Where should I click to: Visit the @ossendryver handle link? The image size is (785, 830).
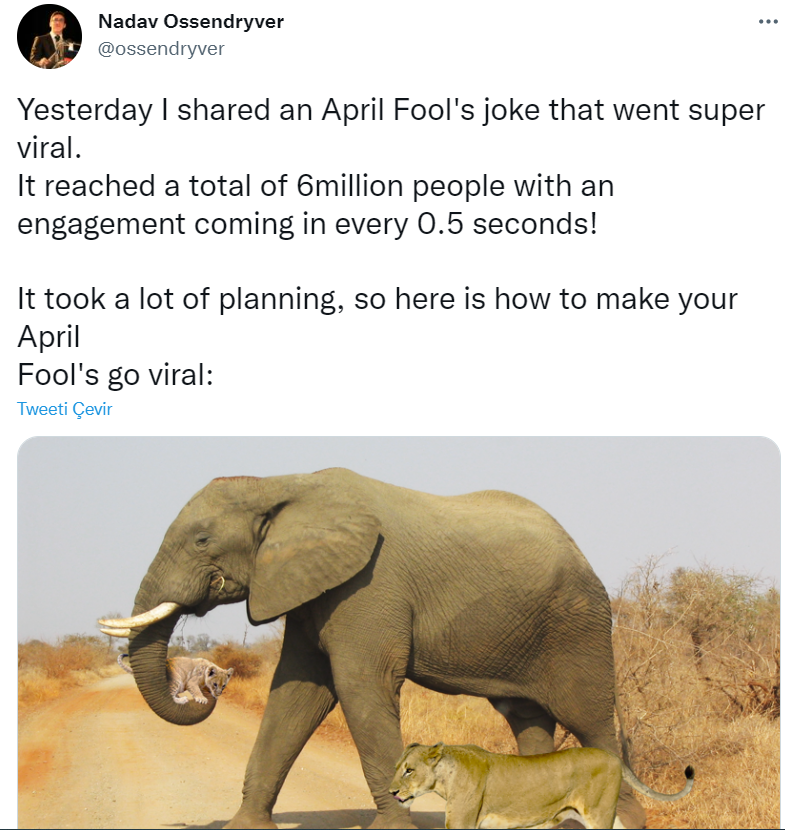click(x=161, y=48)
